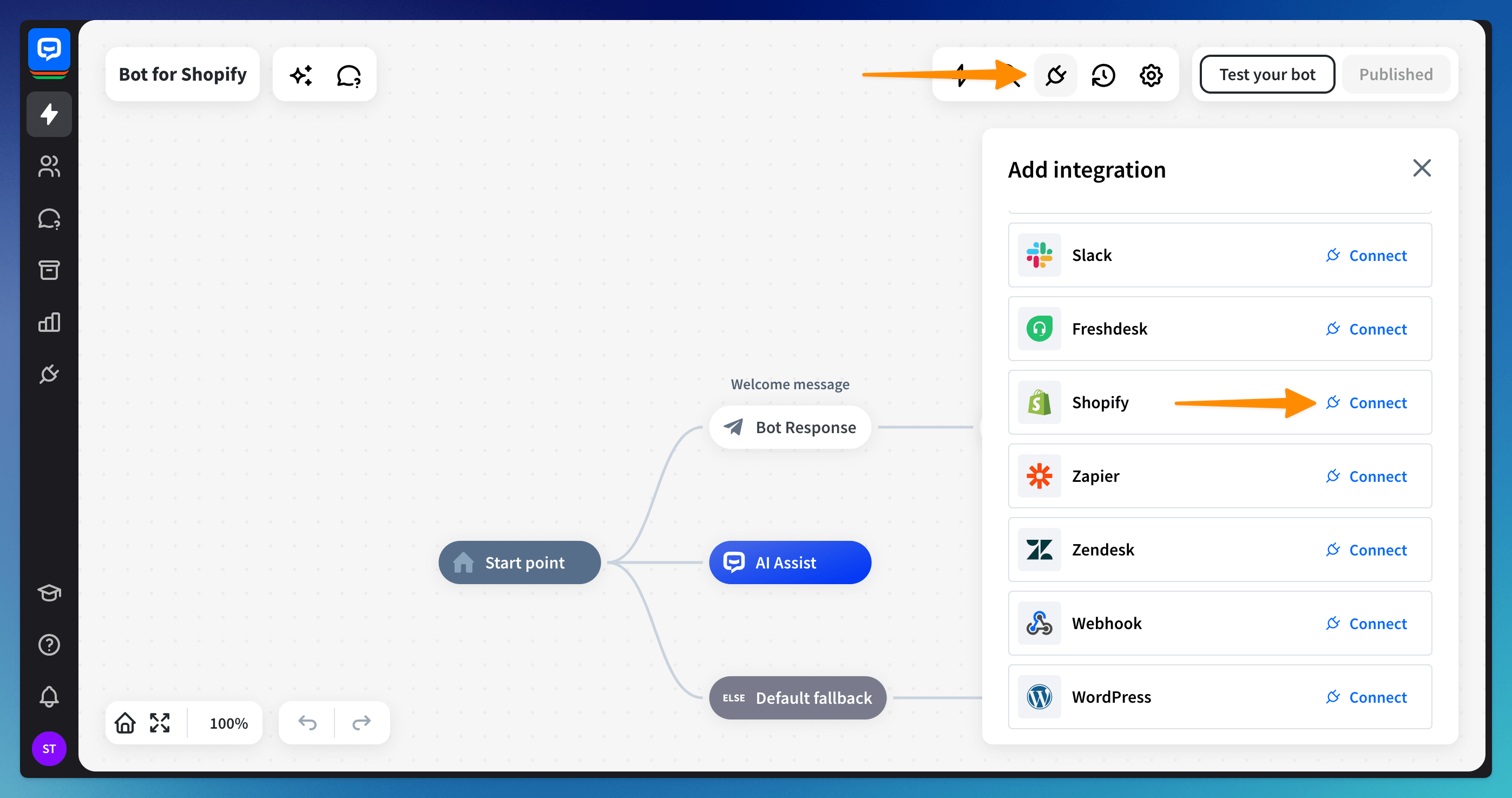Open Team users icon in sidebar
This screenshot has width=1512, height=798.
(x=49, y=166)
